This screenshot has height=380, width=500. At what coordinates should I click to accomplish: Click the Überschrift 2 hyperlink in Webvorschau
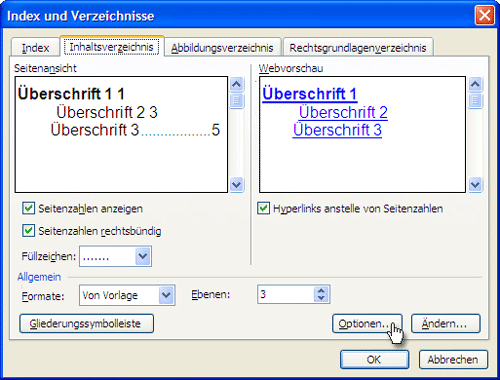tap(343, 112)
